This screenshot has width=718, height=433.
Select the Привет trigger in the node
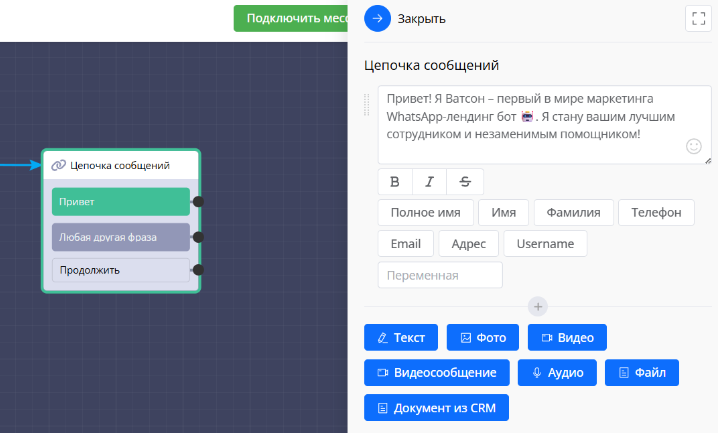click(x=120, y=201)
